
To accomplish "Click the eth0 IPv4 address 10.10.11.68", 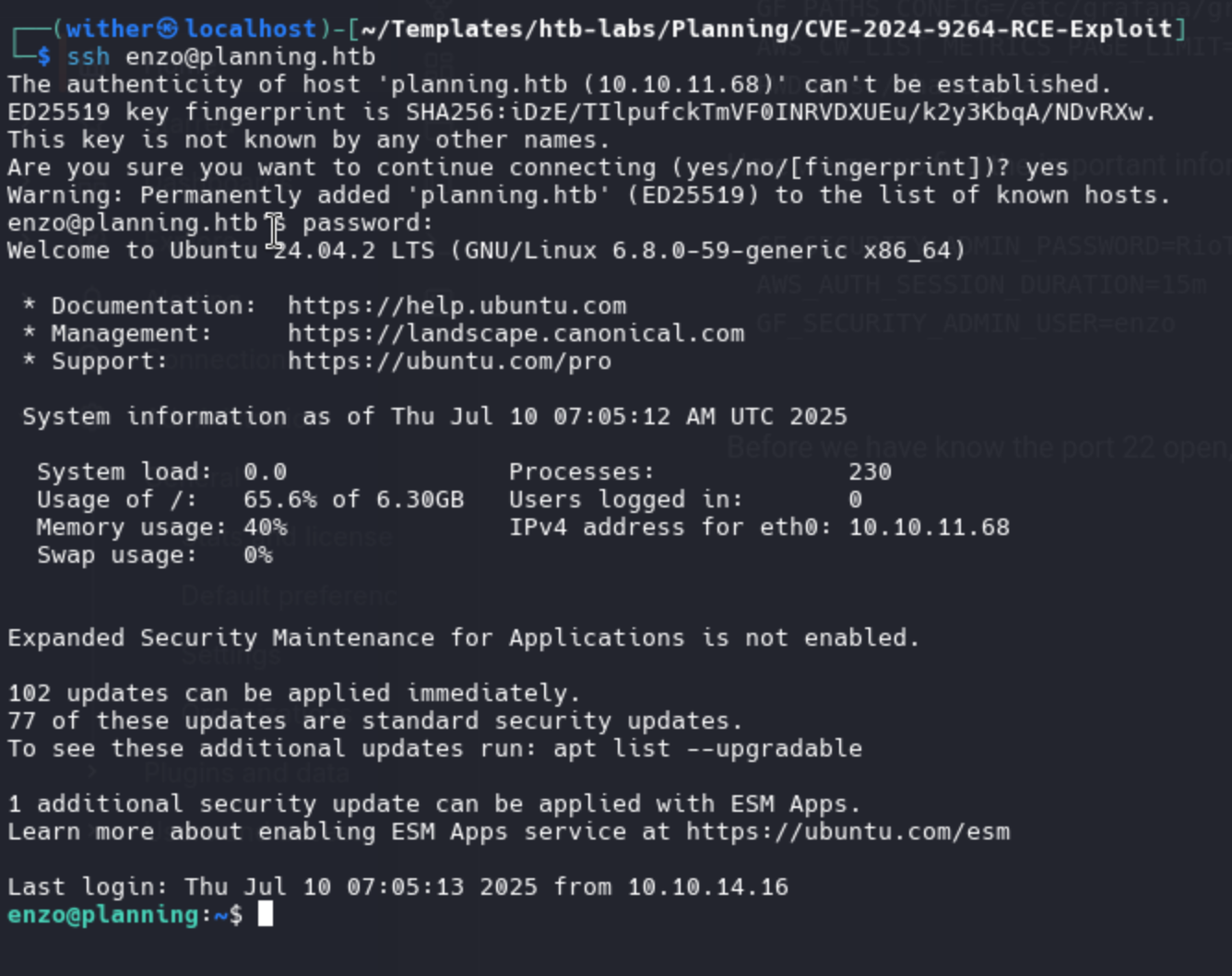I will (x=929, y=527).
